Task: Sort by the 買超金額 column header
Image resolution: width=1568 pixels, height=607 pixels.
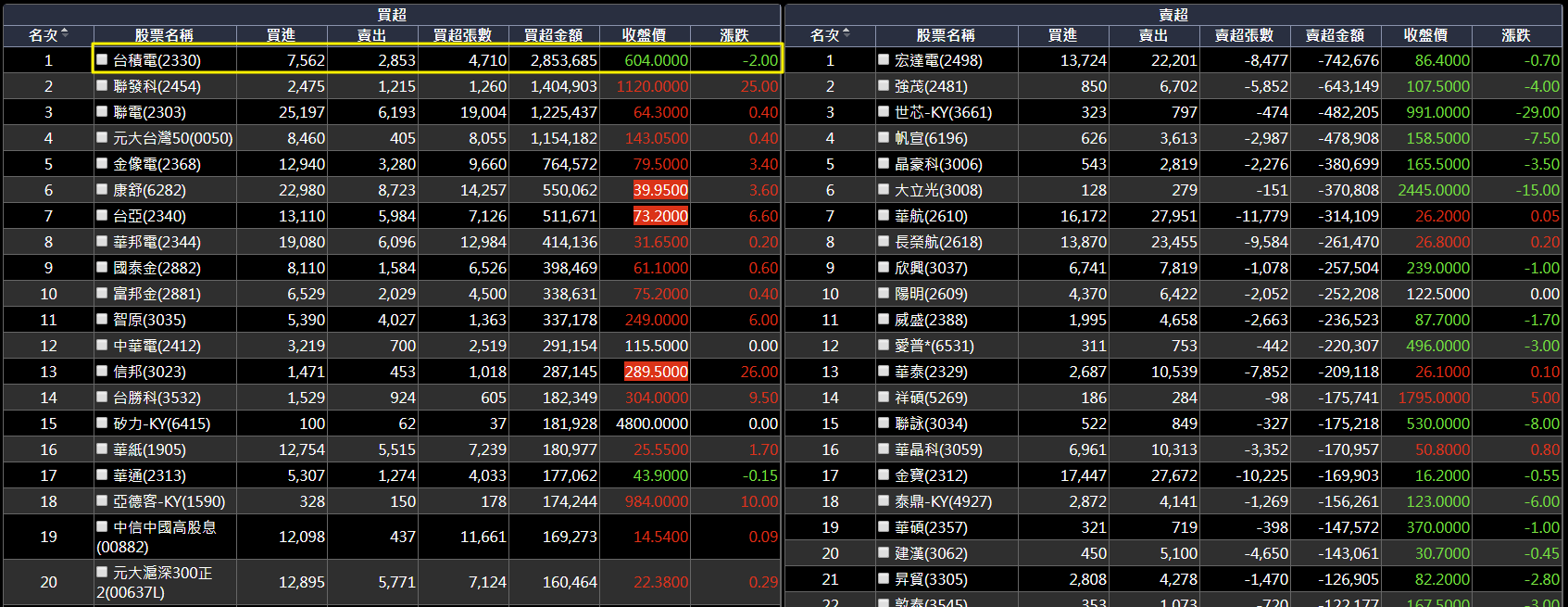Action: click(553, 35)
